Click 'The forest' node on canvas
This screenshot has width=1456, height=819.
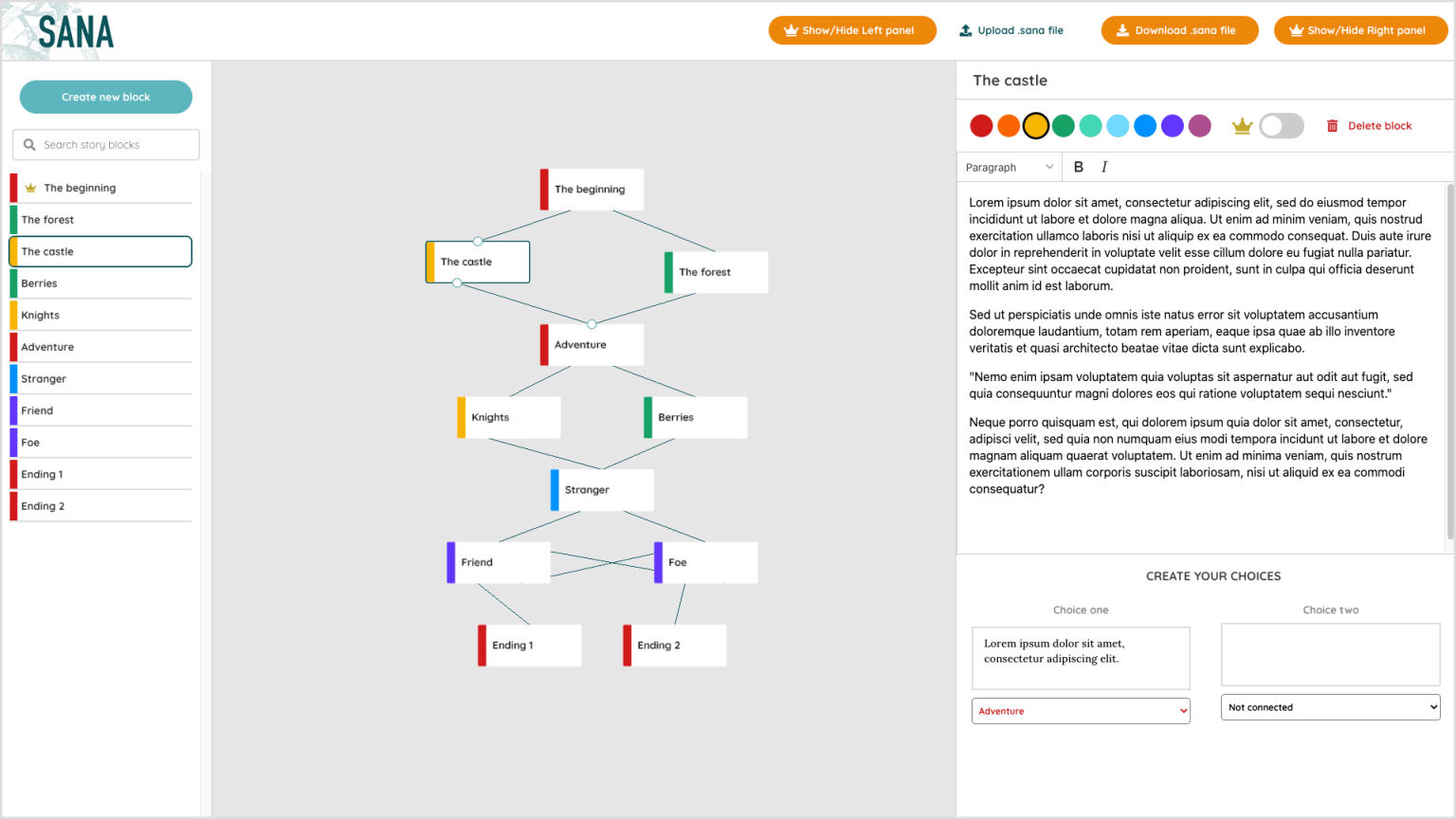(716, 272)
